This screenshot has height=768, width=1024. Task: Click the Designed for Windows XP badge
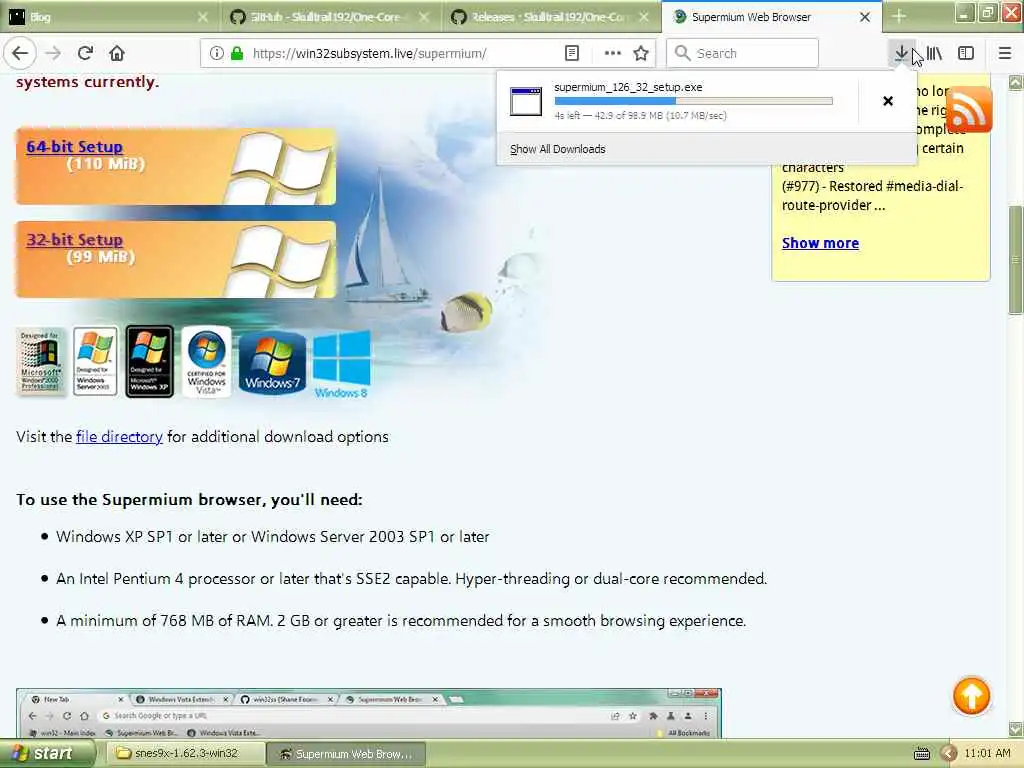point(150,362)
